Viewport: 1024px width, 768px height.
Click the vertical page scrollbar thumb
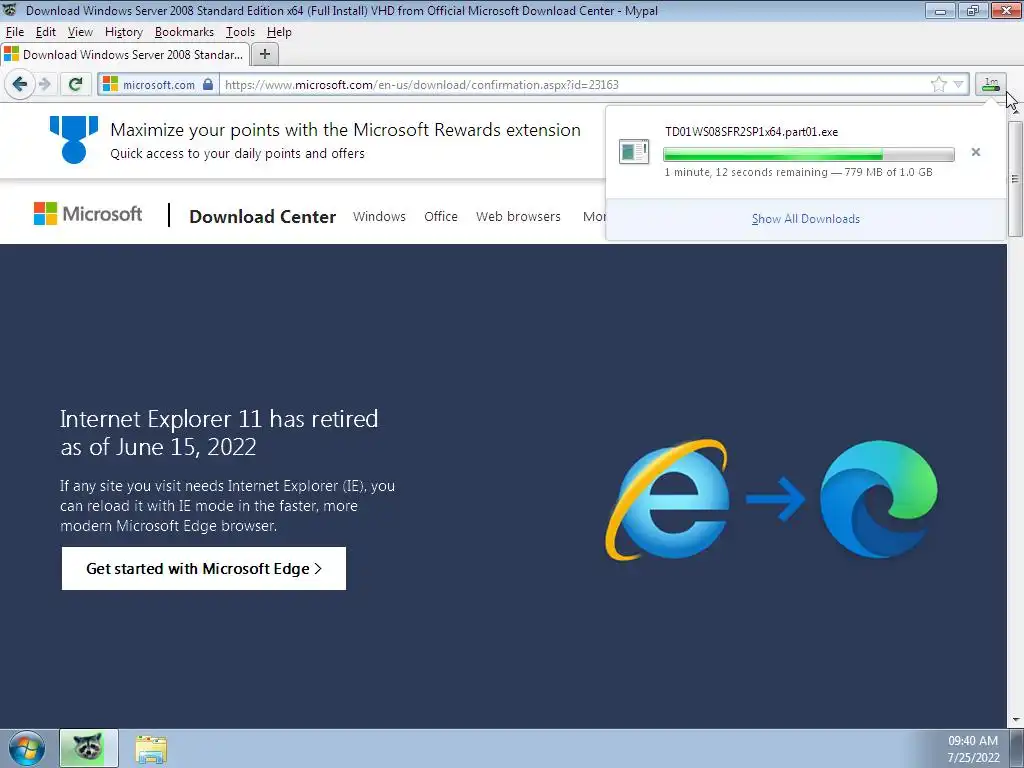tap(1015, 178)
